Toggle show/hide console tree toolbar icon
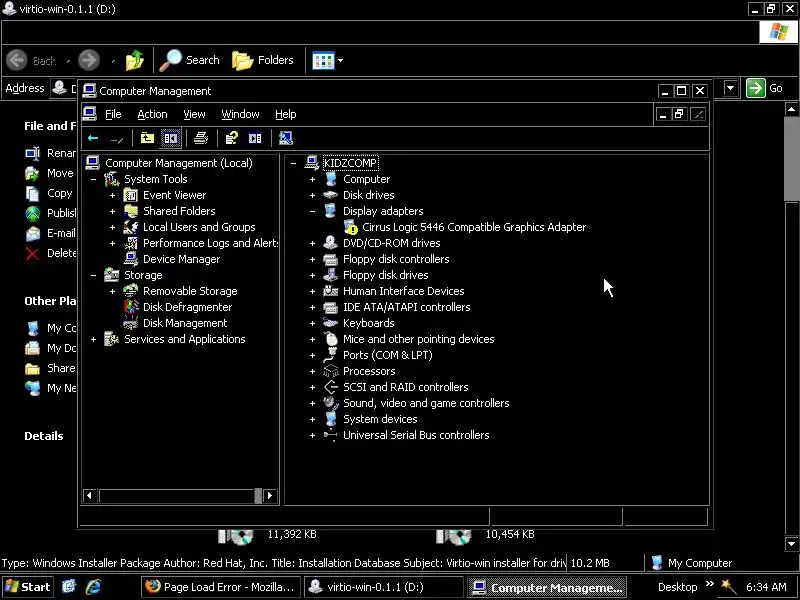Viewport: 800px width, 600px height. (x=170, y=138)
